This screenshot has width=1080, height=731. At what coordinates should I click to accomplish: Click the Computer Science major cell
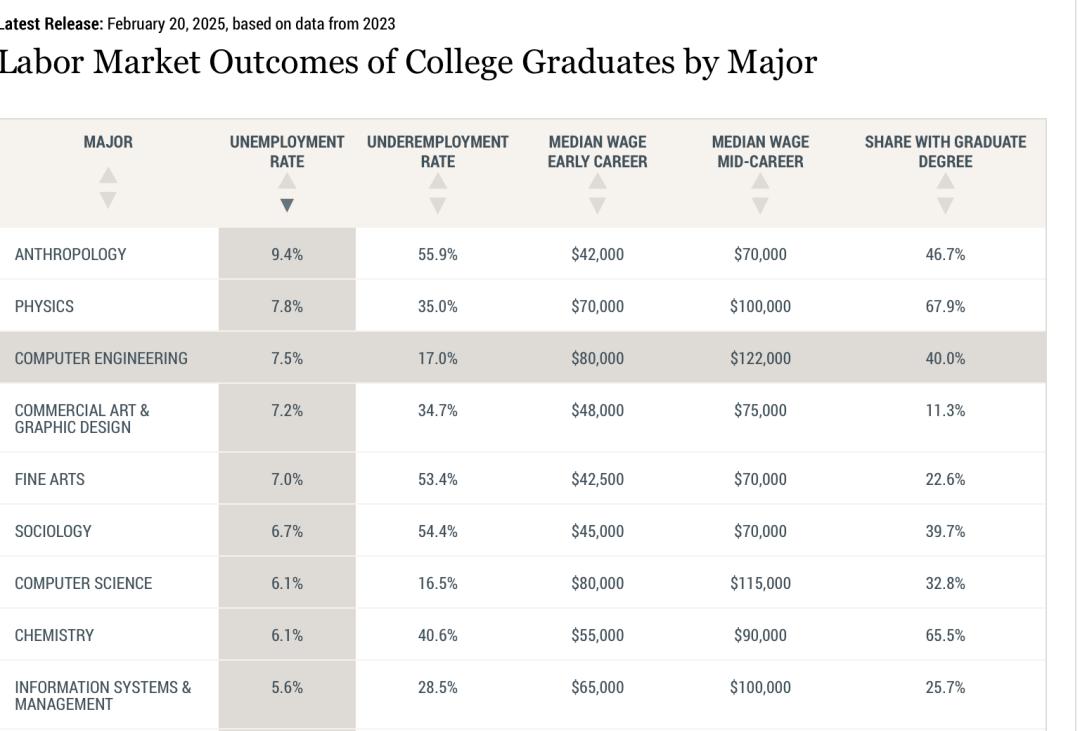click(83, 584)
